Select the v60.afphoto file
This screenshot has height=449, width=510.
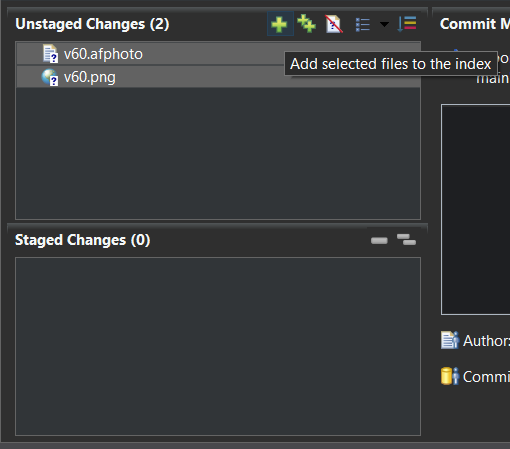point(218,54)
